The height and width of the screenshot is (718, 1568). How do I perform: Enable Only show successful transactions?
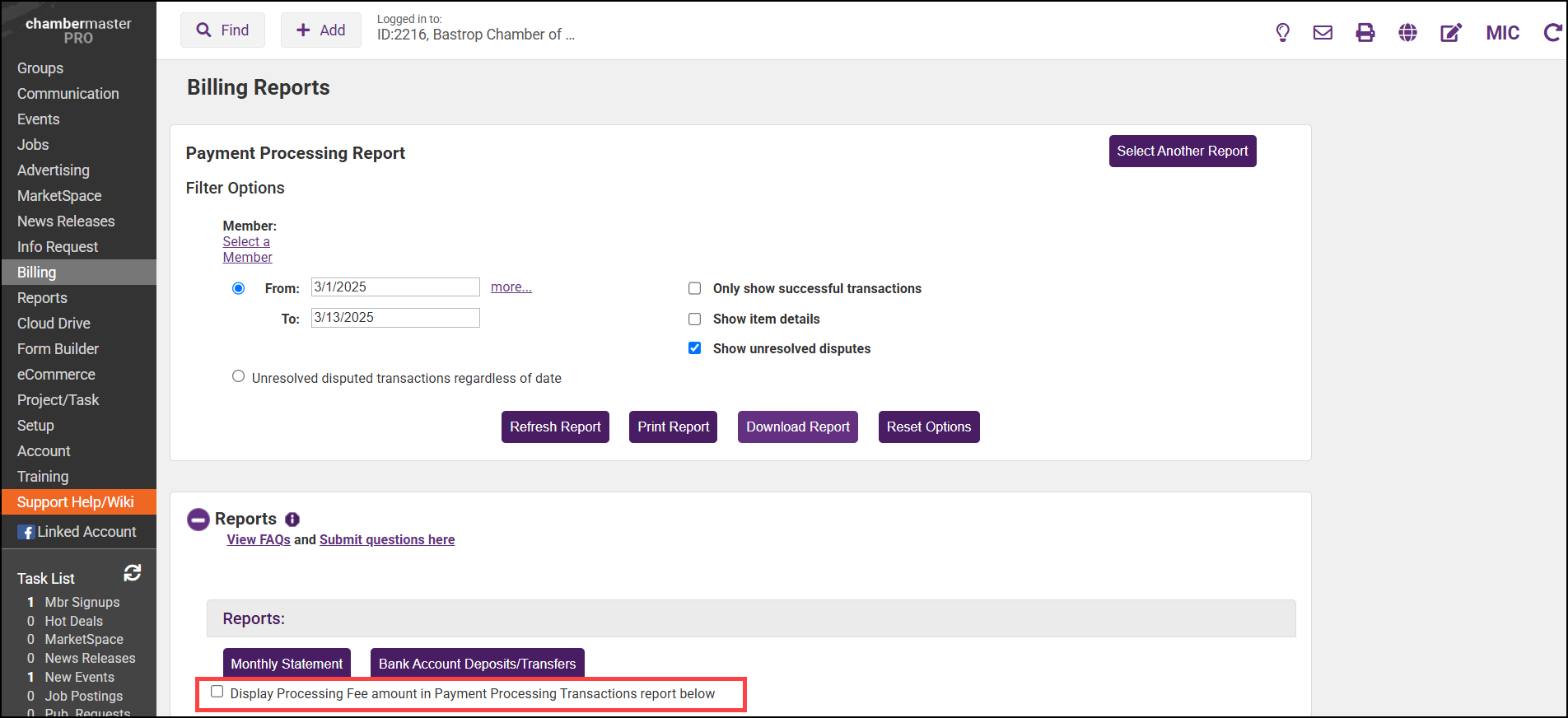click(695, 288)
